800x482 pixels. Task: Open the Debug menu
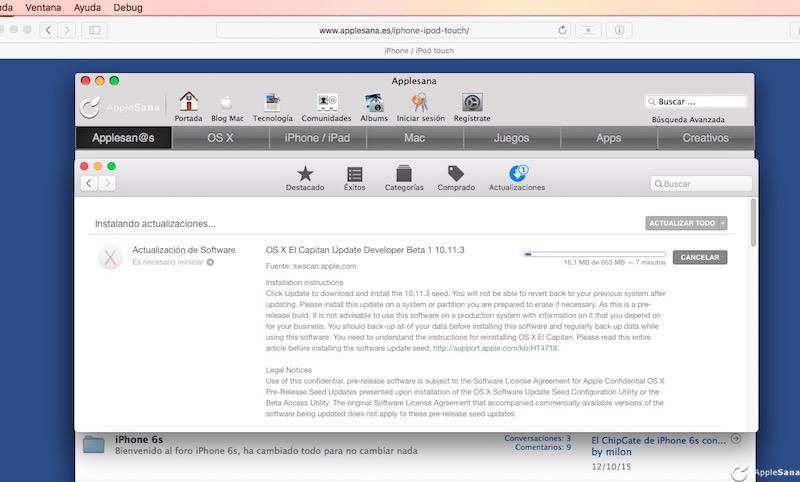pos(128,8)
